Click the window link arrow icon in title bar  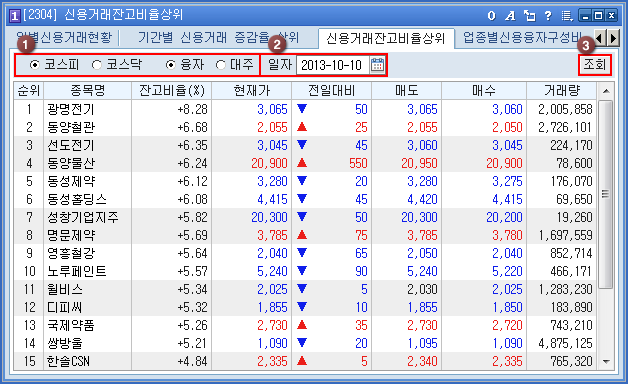(x=529, y=16)
